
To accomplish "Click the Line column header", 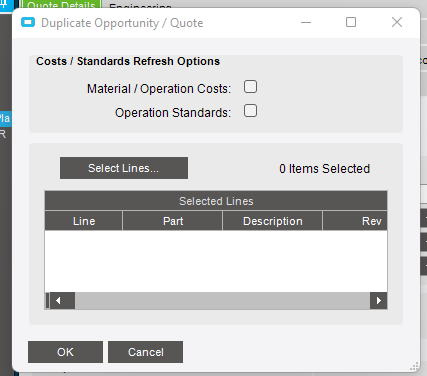I will click(84, 221).
